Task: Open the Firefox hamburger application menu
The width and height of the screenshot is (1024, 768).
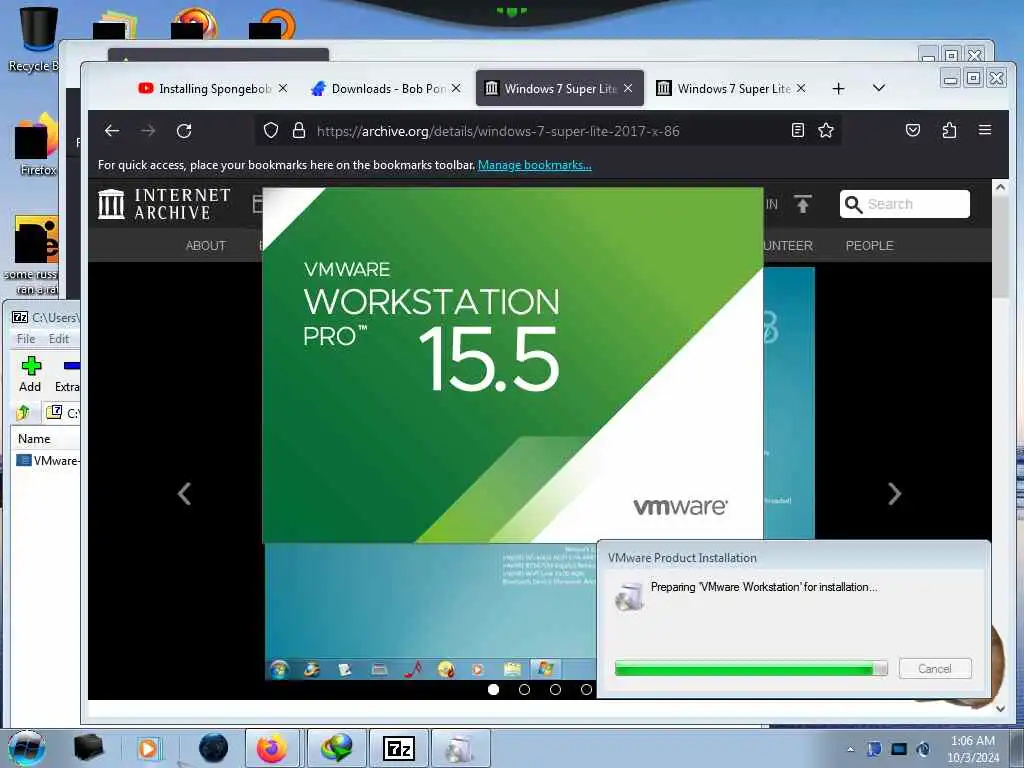Action: tap(985, 130)
